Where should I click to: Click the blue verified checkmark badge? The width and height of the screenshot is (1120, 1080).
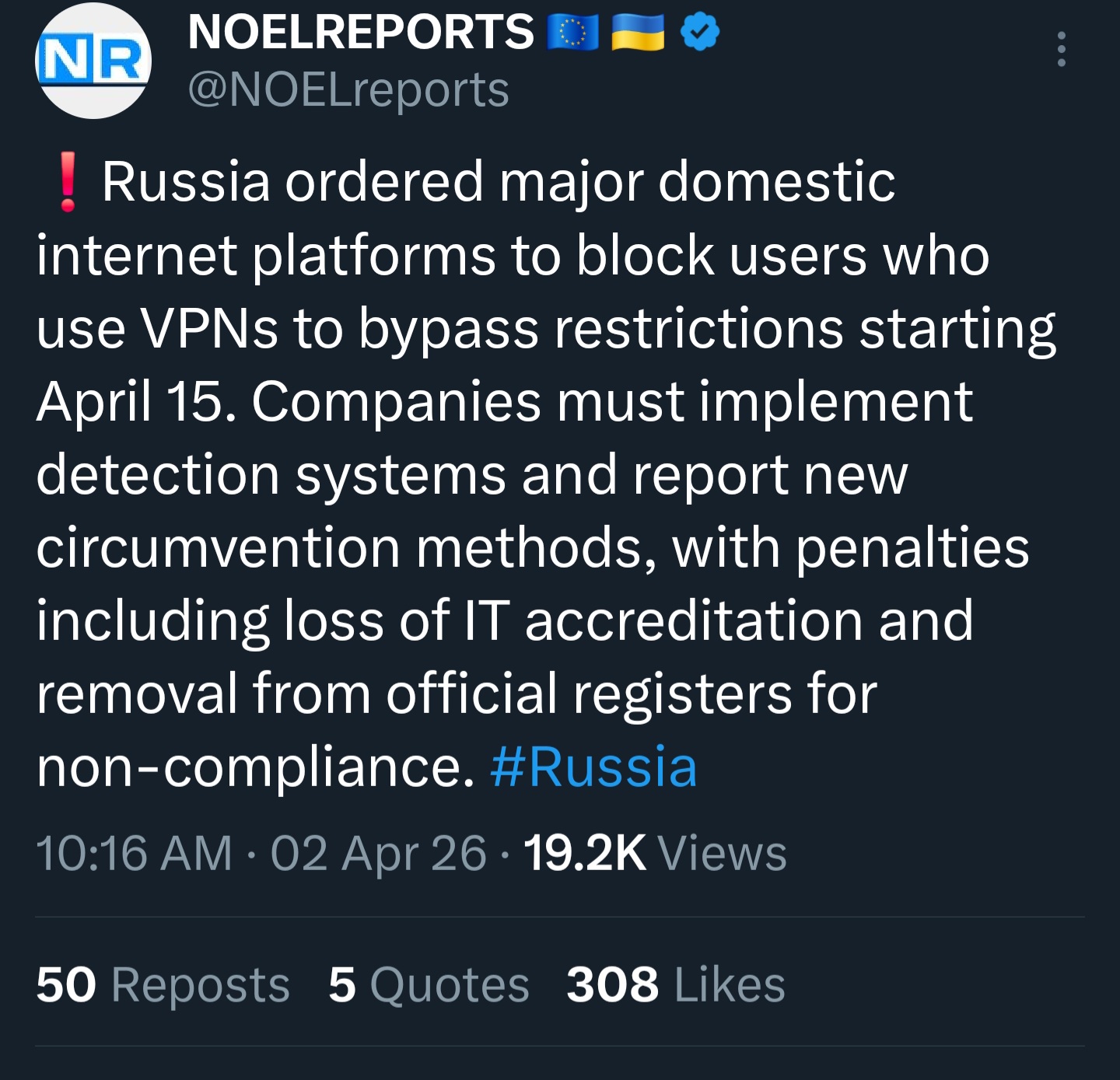pyautogui.click(x=700, y=33)
